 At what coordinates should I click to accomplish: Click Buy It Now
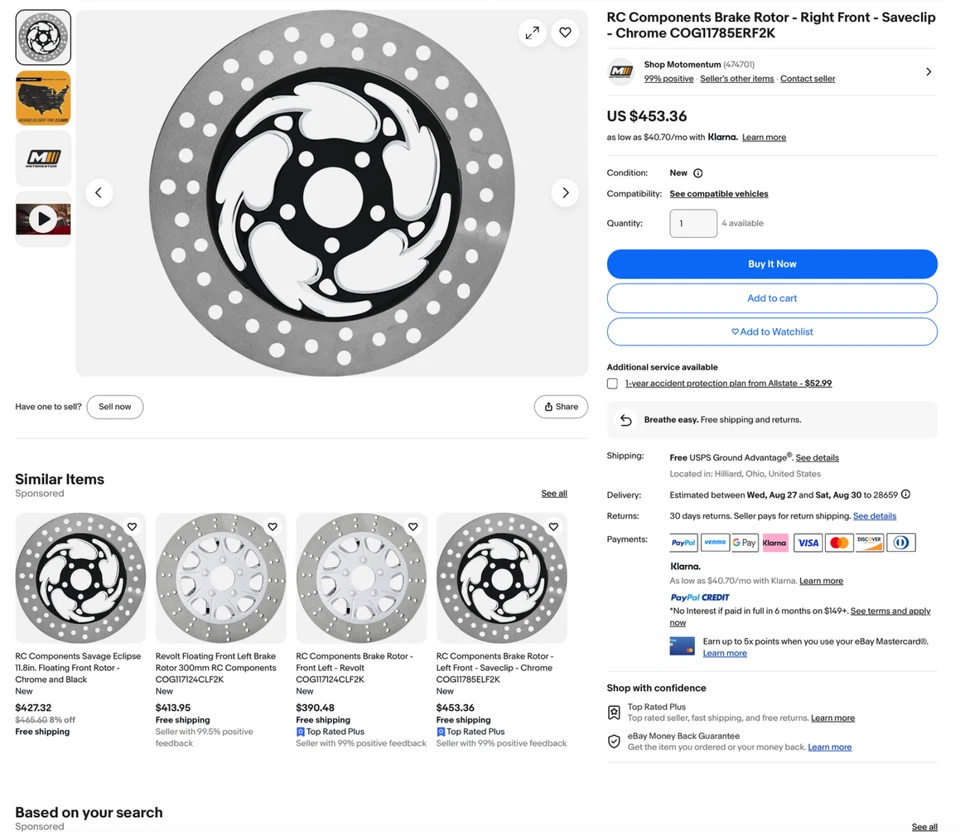[772, 263]
